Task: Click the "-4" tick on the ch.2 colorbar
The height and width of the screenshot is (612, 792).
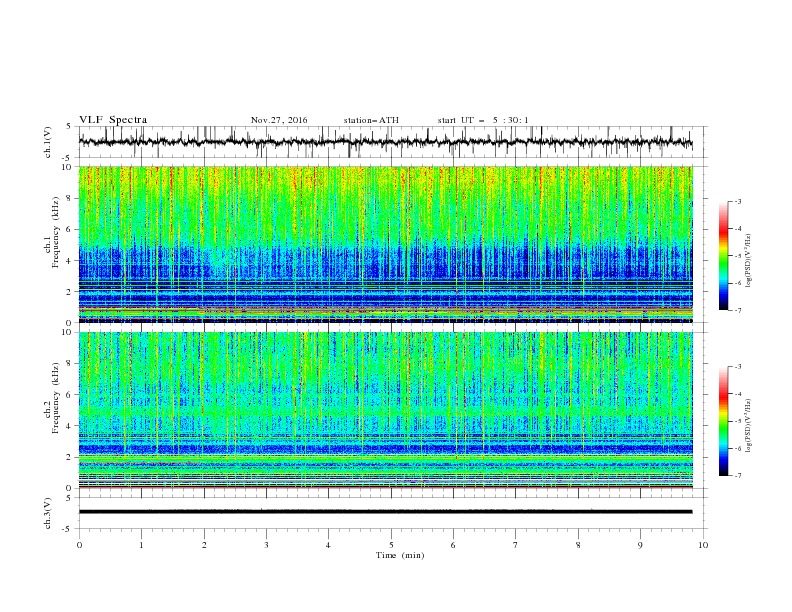Action: click(738, 394)
